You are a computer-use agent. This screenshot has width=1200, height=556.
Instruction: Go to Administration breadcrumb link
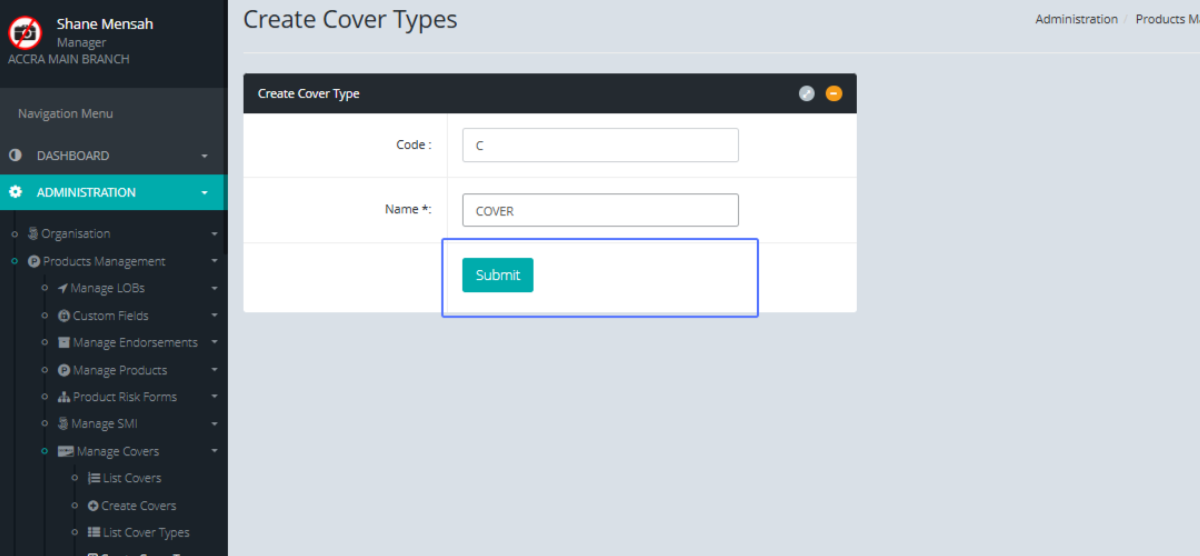(x=1076, y=19)
